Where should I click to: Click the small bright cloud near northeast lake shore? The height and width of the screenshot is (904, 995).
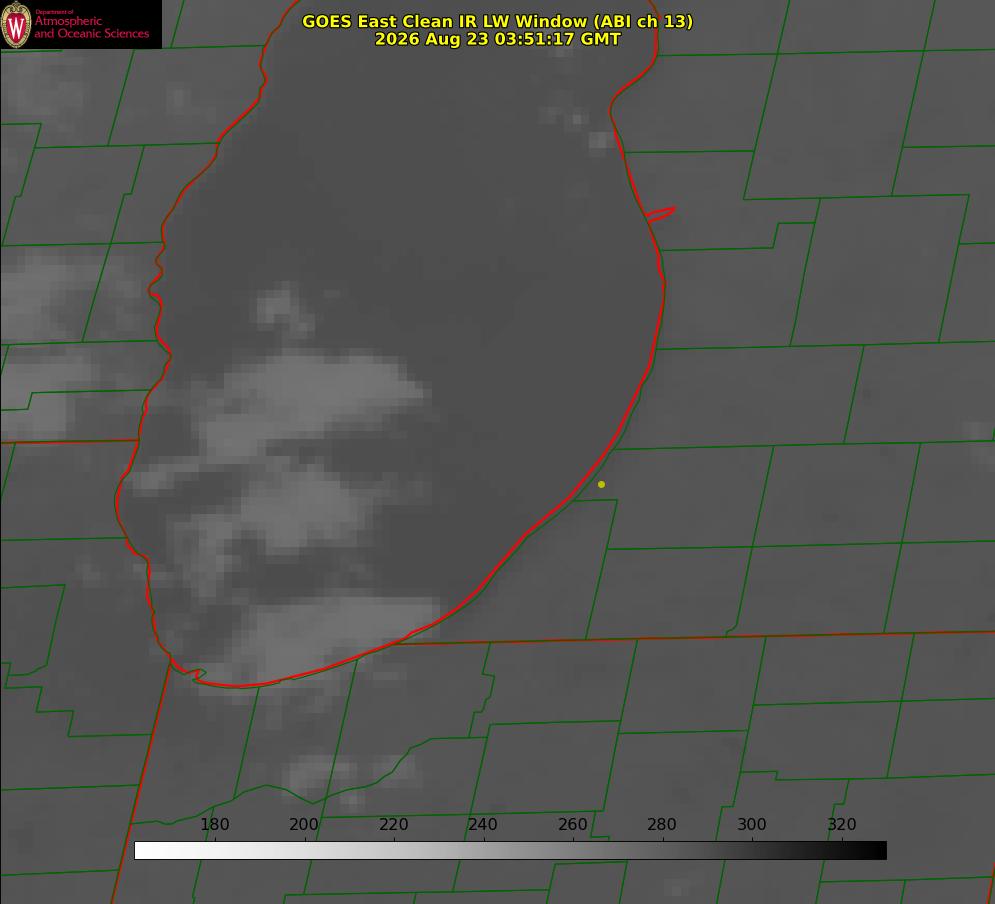(x=598, y=141)
